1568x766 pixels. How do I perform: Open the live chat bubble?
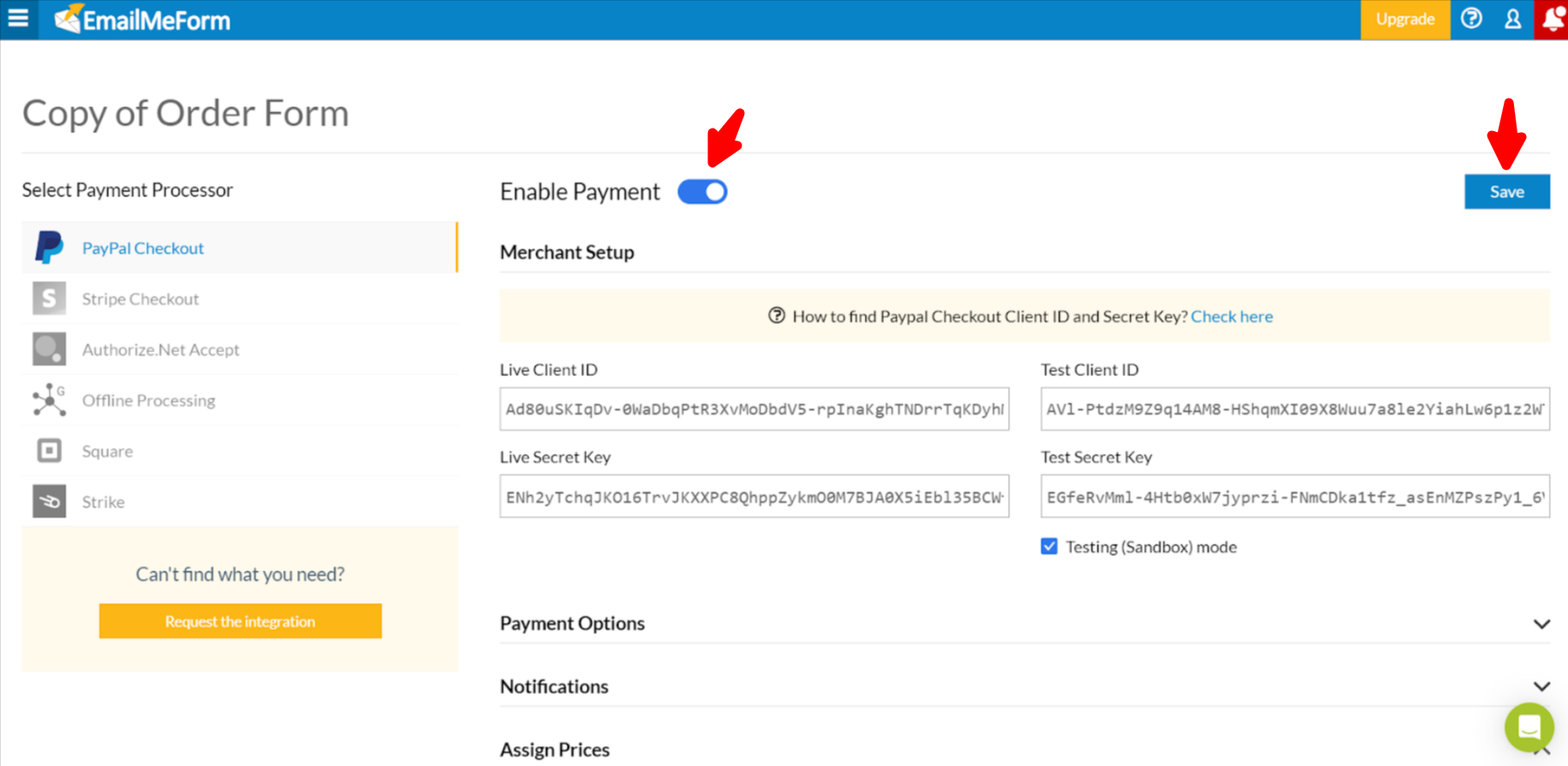pyautogui.click(x=1529, y=727)
